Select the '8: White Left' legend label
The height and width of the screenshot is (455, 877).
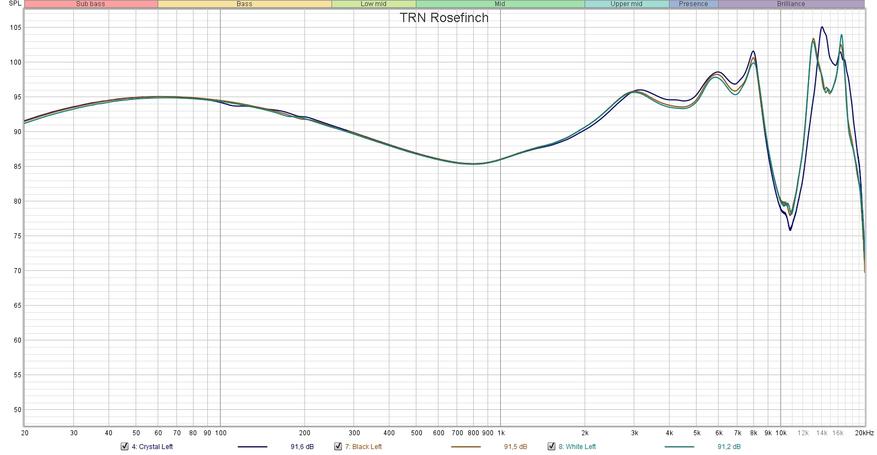pyautogui.click(x=577, y=447)
